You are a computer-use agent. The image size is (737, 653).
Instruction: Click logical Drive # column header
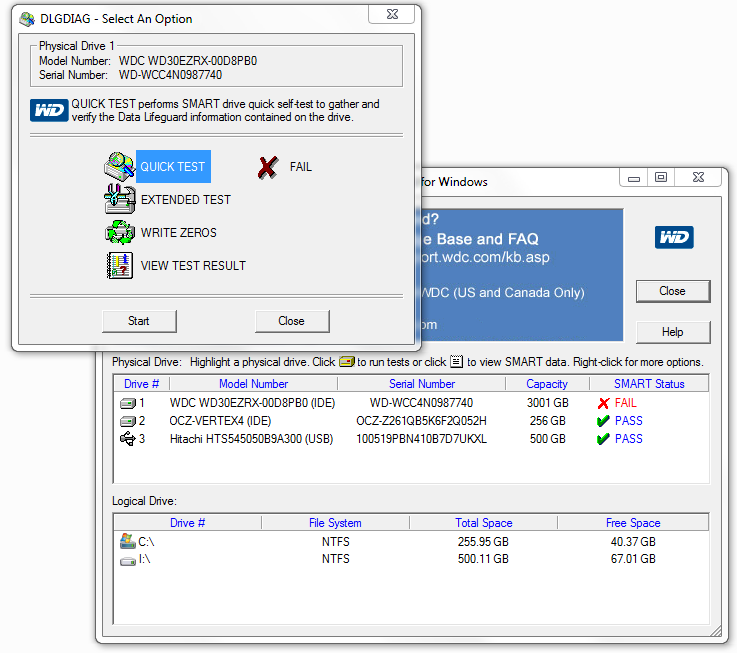[188, 523]
